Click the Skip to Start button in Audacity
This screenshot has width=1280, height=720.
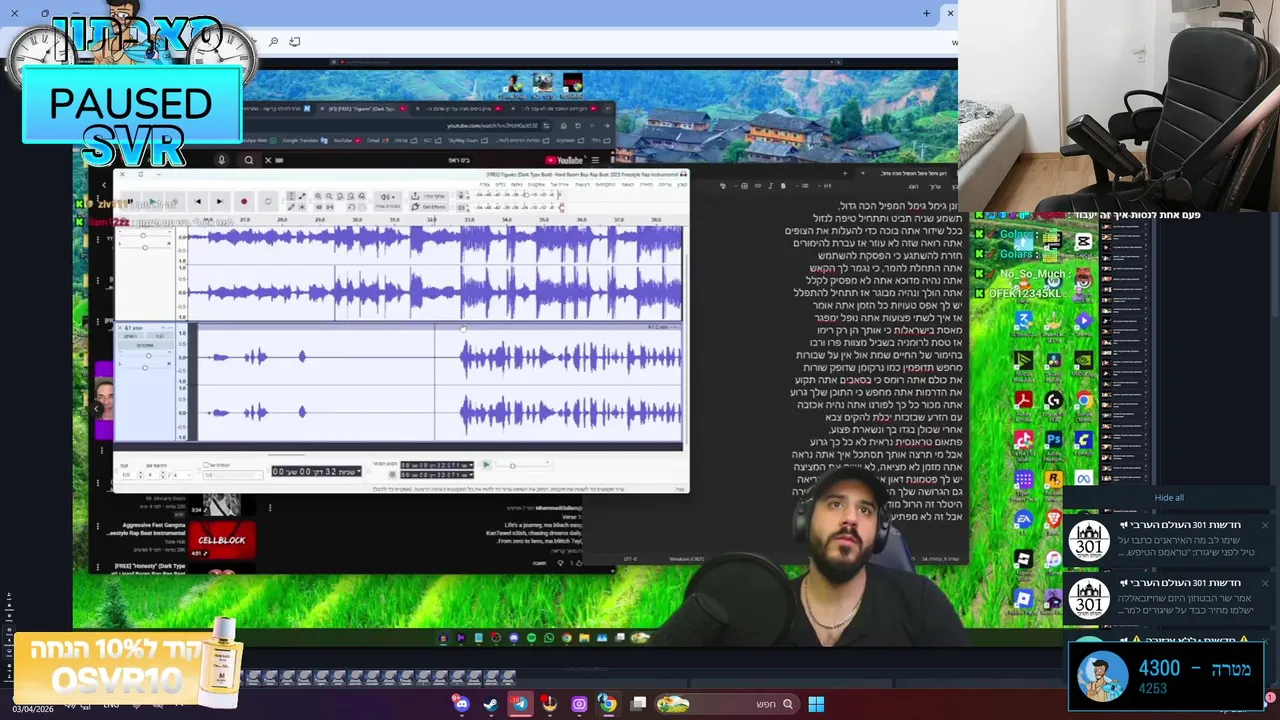click(x=198, y=201)
